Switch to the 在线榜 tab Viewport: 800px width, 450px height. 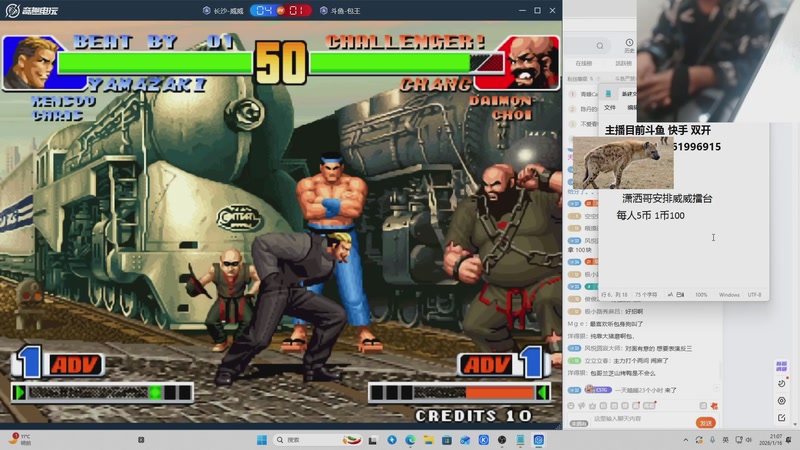584,63
